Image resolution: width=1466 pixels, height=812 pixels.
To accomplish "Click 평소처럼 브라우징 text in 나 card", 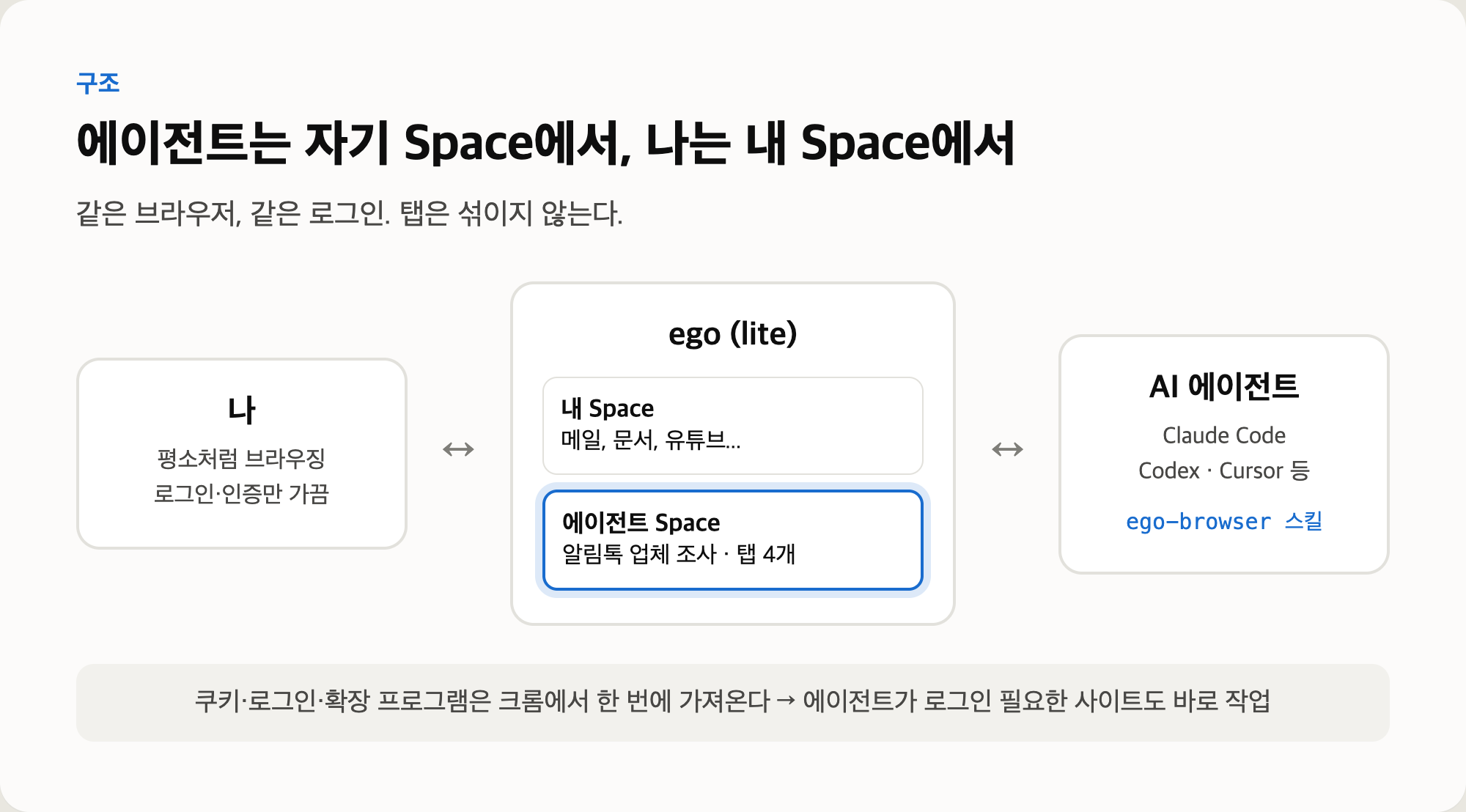I will (242, 459).
